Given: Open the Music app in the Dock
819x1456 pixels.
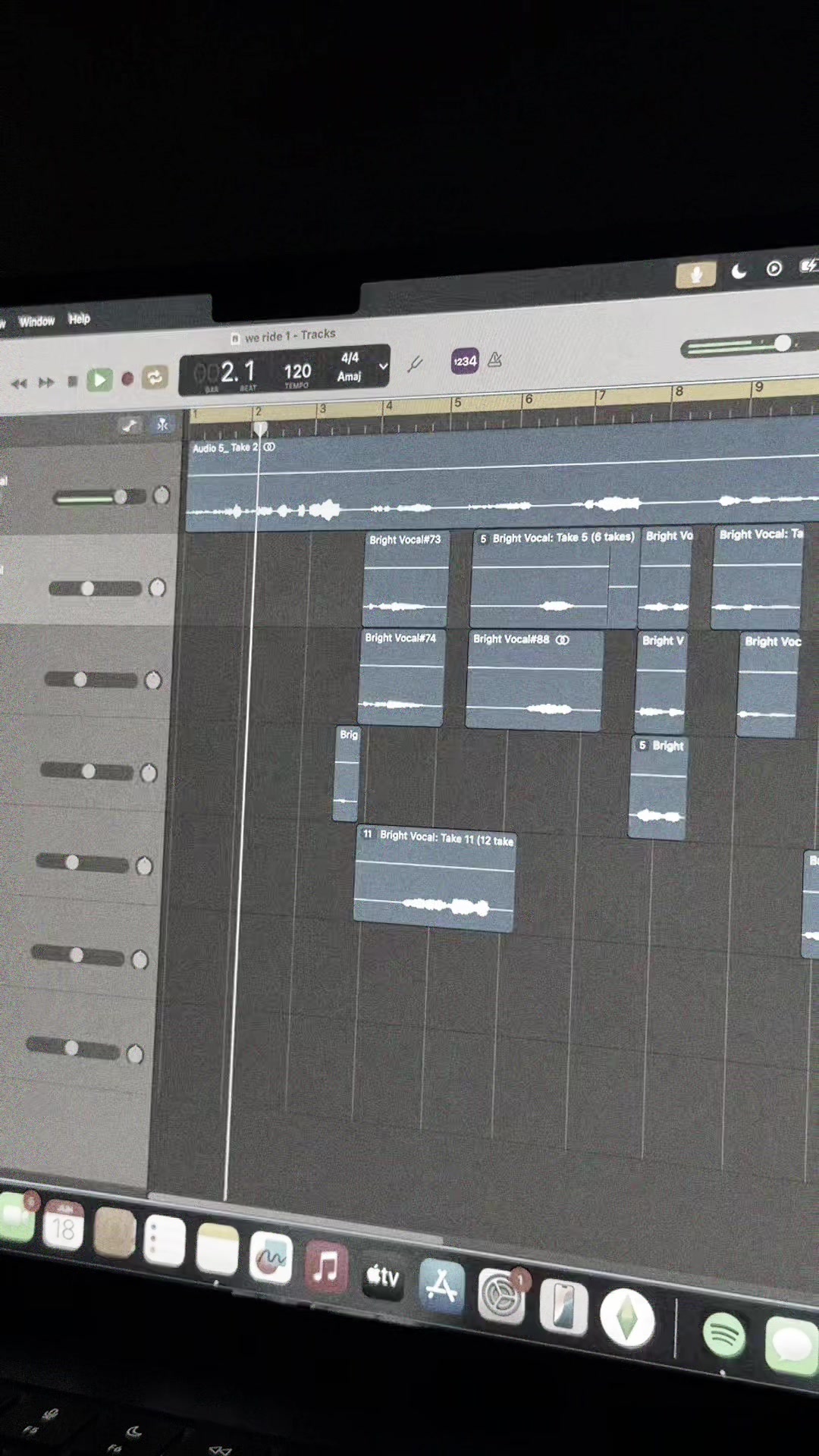Looking at the screenshot, I should click(x=326, y=1267).
